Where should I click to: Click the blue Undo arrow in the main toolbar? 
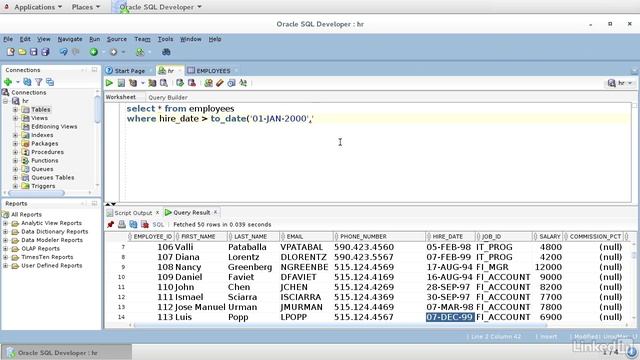click(x=63, y=52)
